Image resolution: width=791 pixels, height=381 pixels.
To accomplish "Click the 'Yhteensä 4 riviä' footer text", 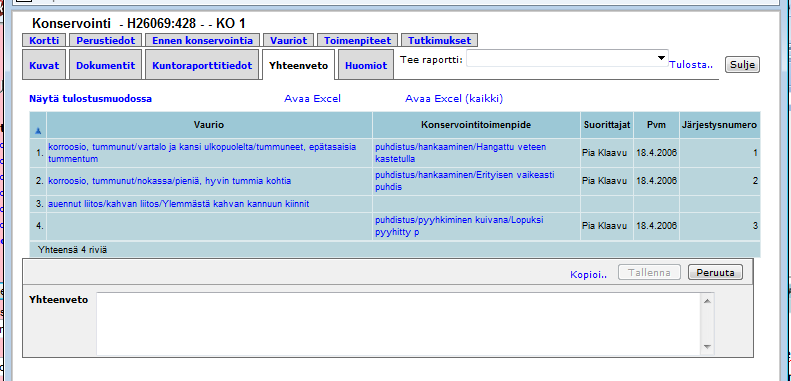I will [x=72, y=249].
